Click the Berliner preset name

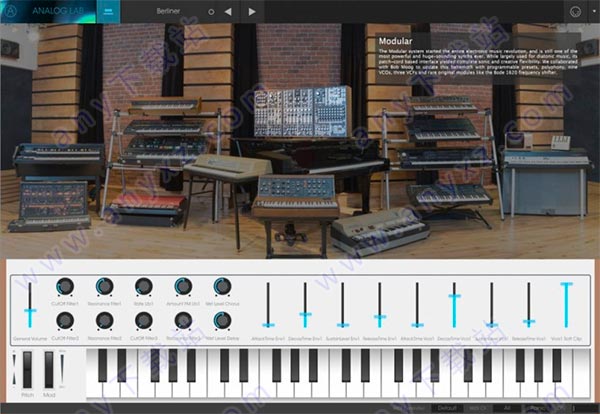[x=168, y=11]
